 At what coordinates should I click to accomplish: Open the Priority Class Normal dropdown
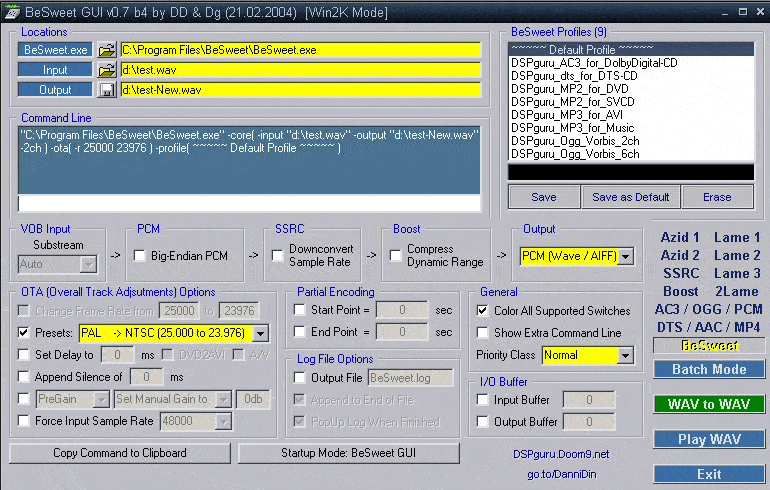(626, 355)
